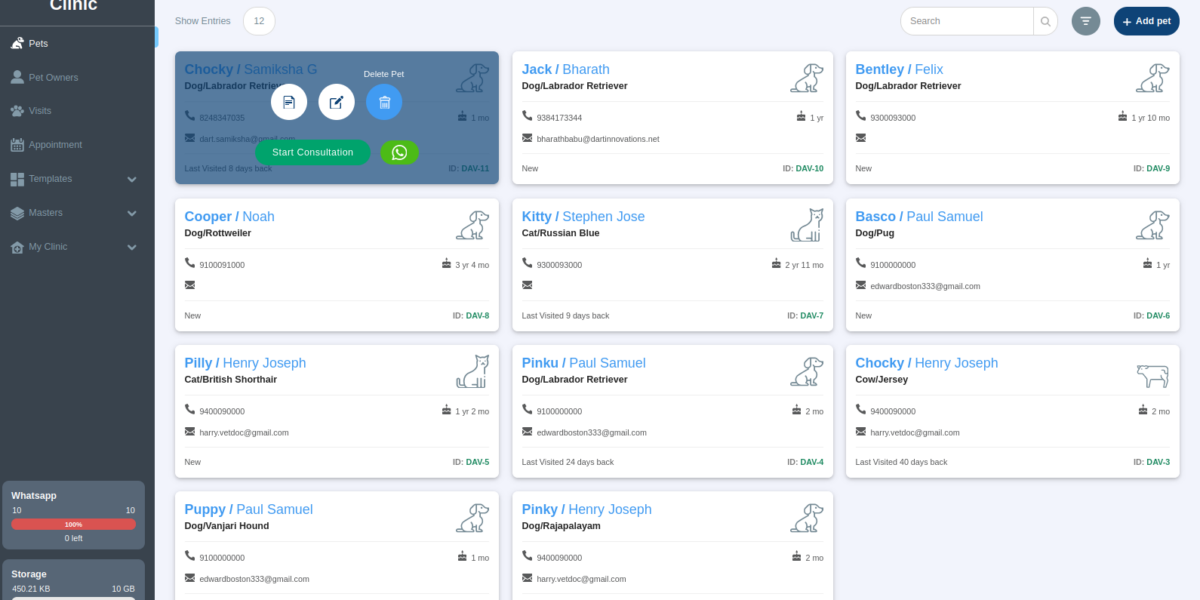Click the Delete Pet trash icon

(x=384, y=102)
